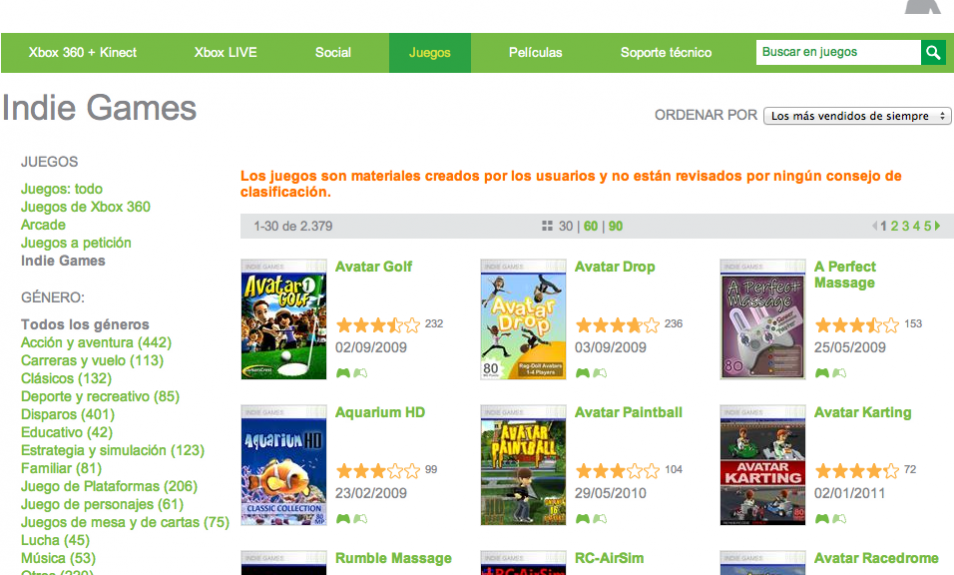Click the star rating for Avatar Paintball
The image size is (954, 575).
pyautogui.click(x=618, y=470)
